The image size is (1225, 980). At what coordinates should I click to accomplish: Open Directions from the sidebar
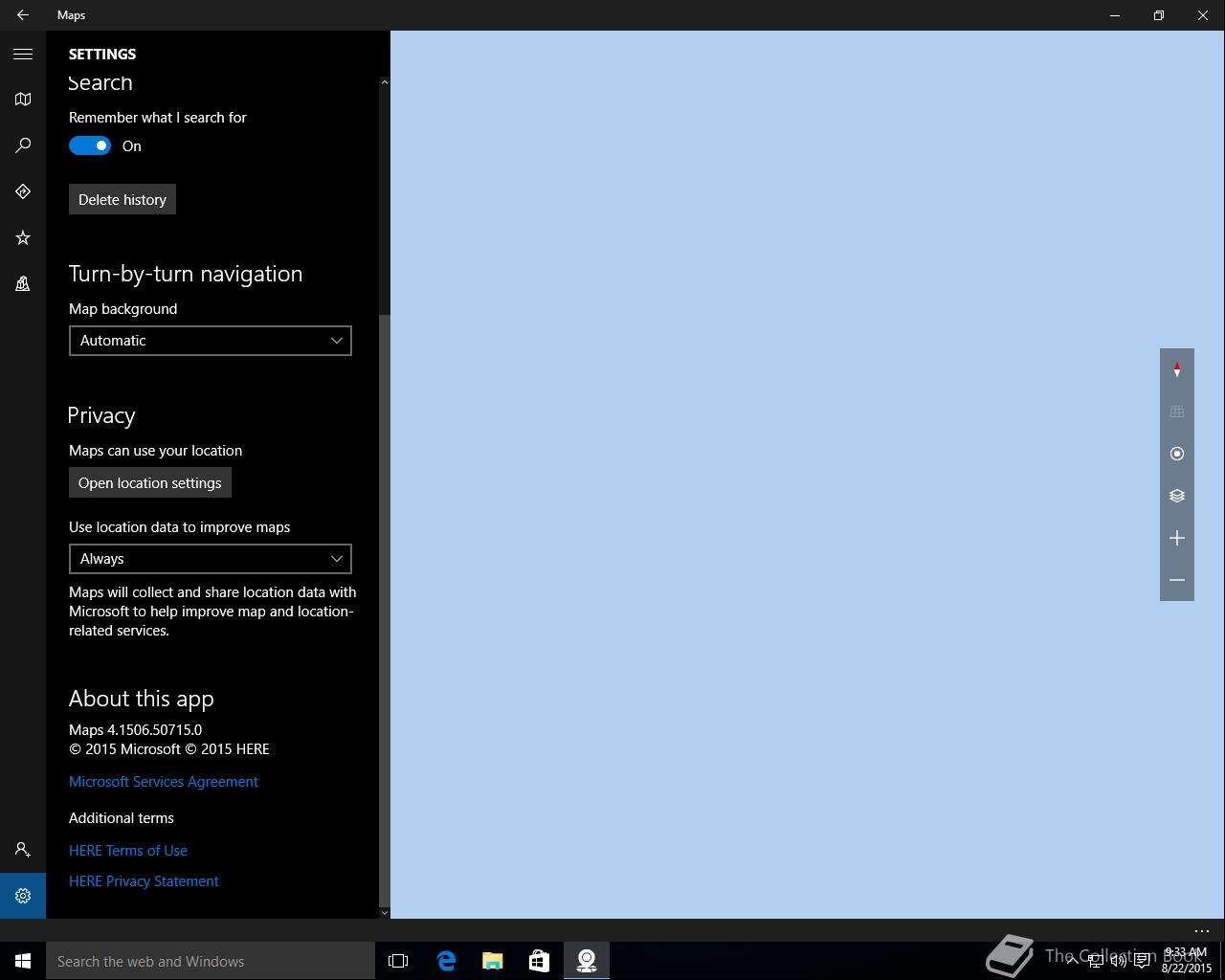23,191
